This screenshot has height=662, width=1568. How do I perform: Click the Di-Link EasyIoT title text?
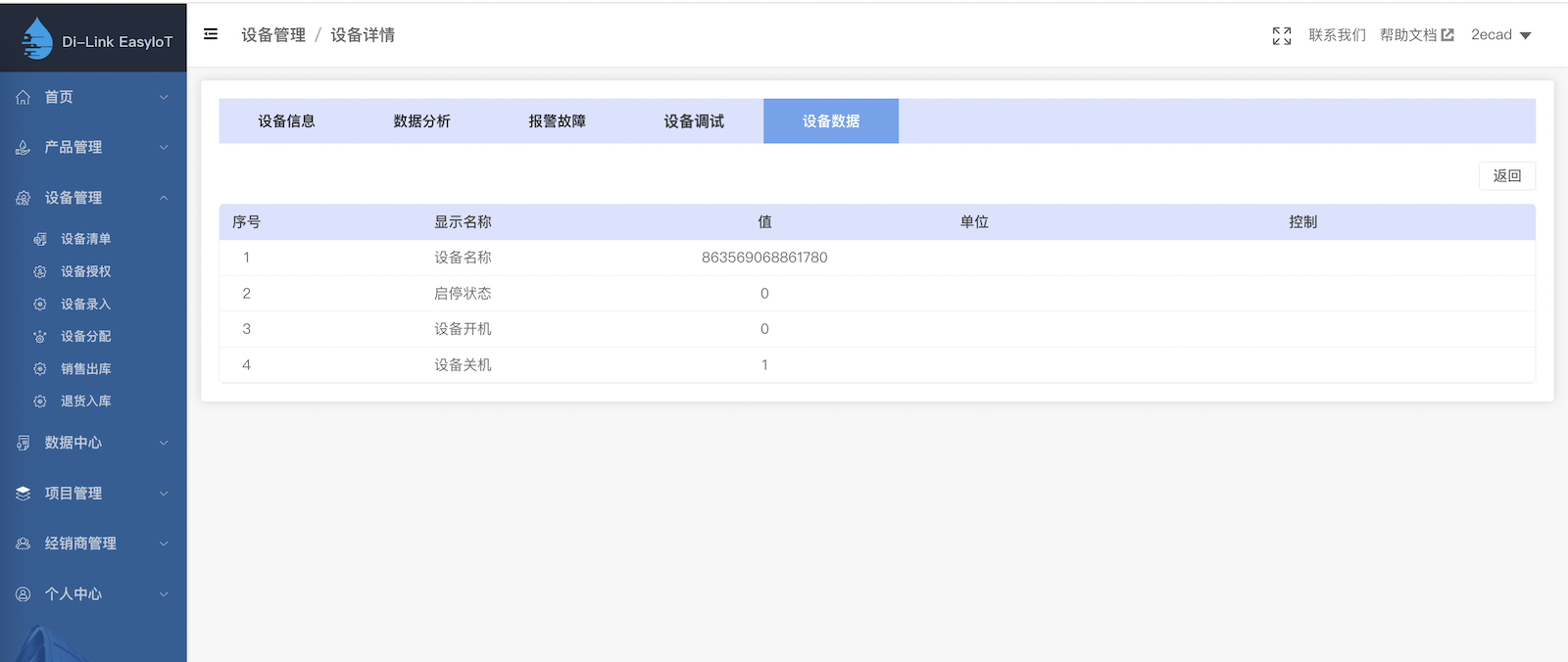[117, 42]
